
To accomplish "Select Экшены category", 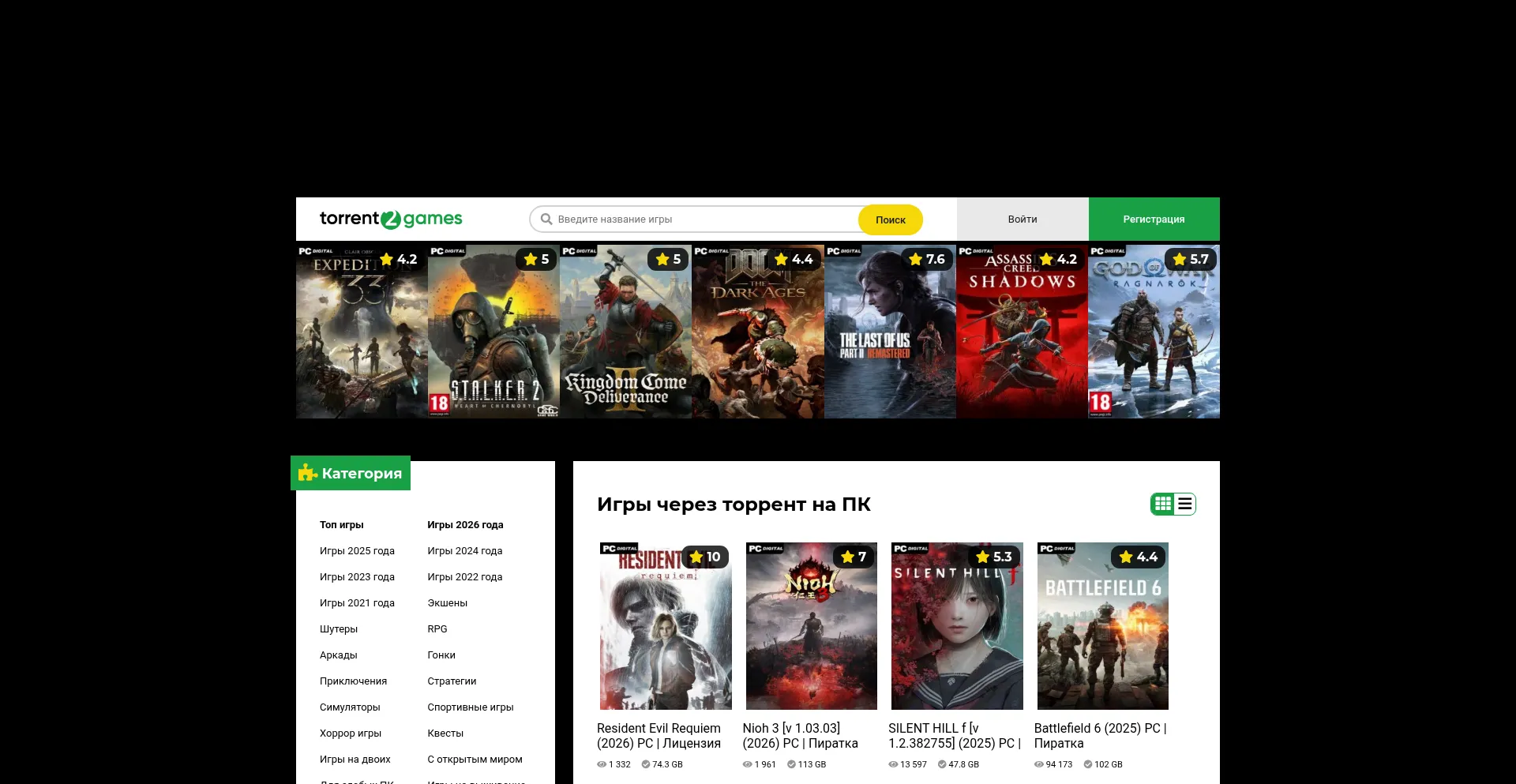I will point(448,603).
